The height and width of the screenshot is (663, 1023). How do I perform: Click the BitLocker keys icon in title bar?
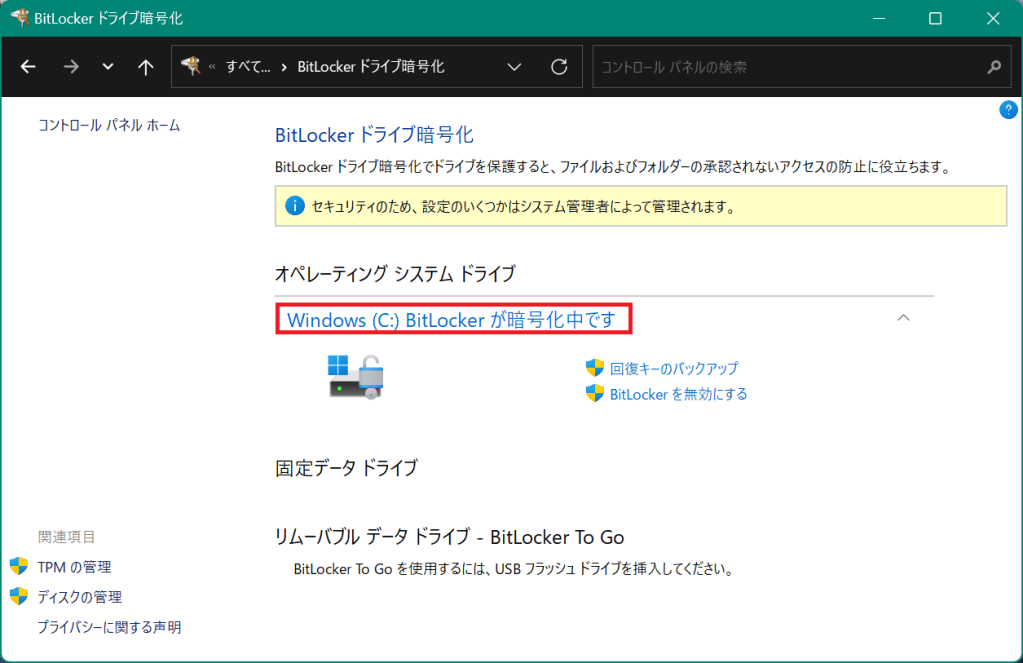pos(19,18)
